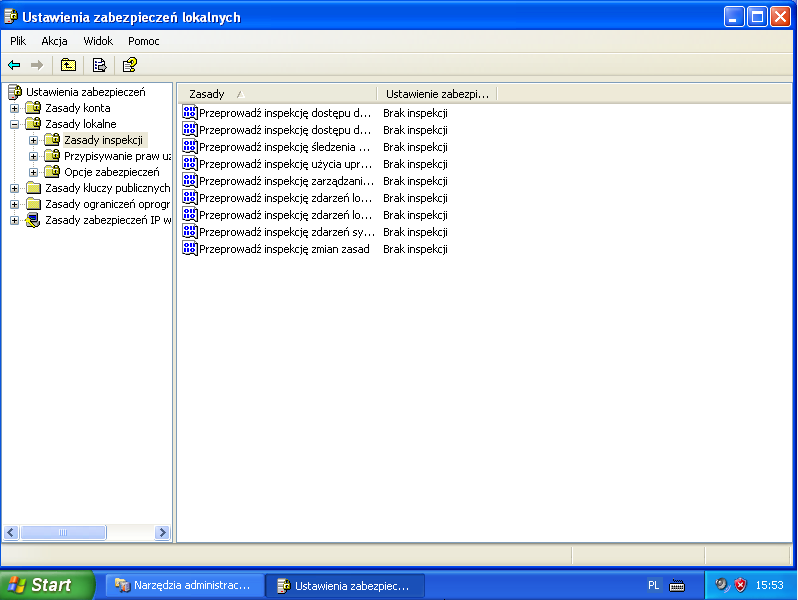Open the Plik menu
This screenshot has width=798, height=600.
click(18, 41)
